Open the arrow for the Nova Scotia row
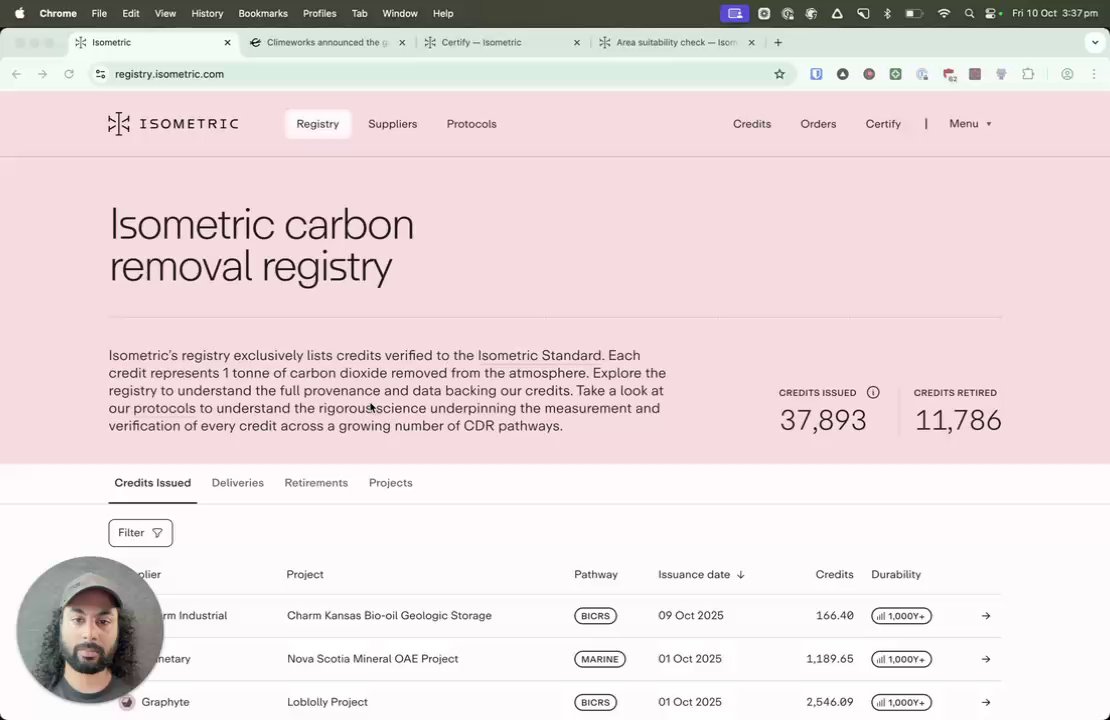 pyautogui.click(x=985, y=659)
